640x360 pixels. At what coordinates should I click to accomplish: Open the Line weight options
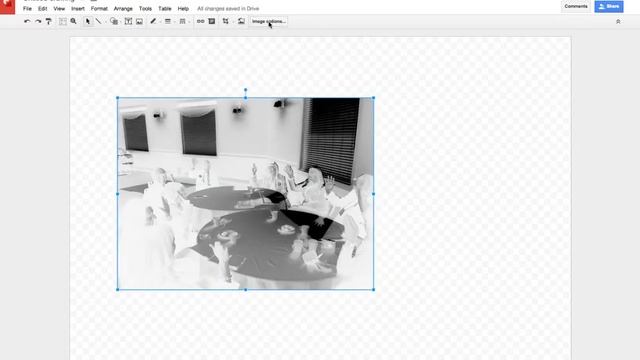tap(168, 21)
